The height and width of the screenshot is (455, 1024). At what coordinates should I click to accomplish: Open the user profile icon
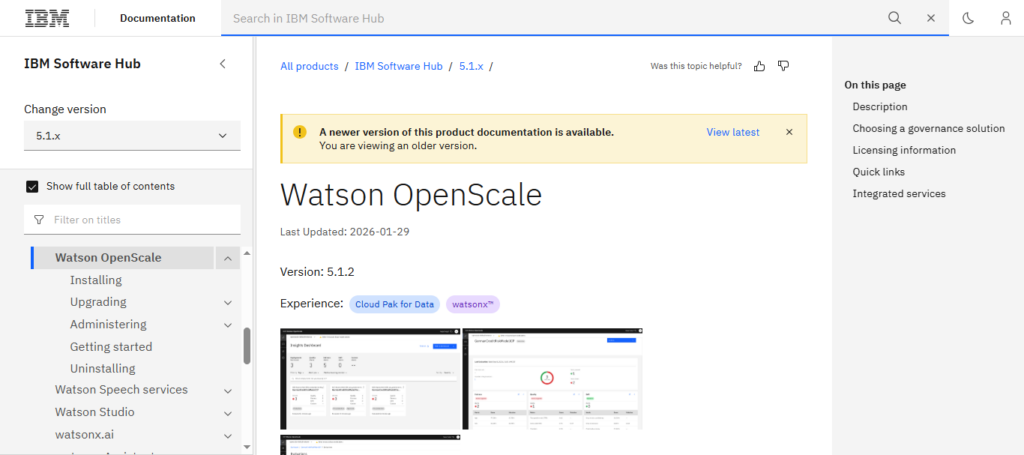coord(1006,18)
